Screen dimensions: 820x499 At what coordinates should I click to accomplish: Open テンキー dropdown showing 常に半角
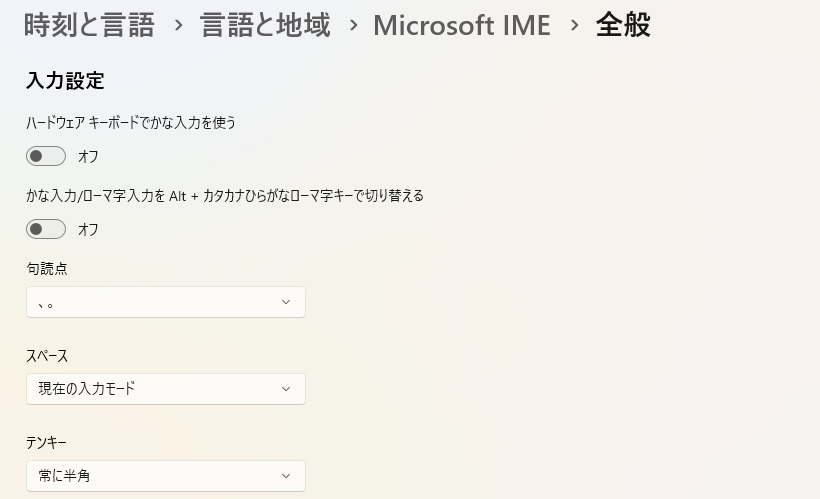tap(165, 476)
